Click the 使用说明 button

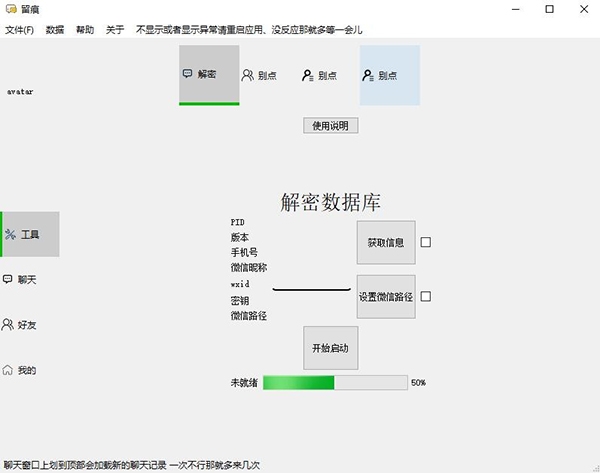pos(331,126)
